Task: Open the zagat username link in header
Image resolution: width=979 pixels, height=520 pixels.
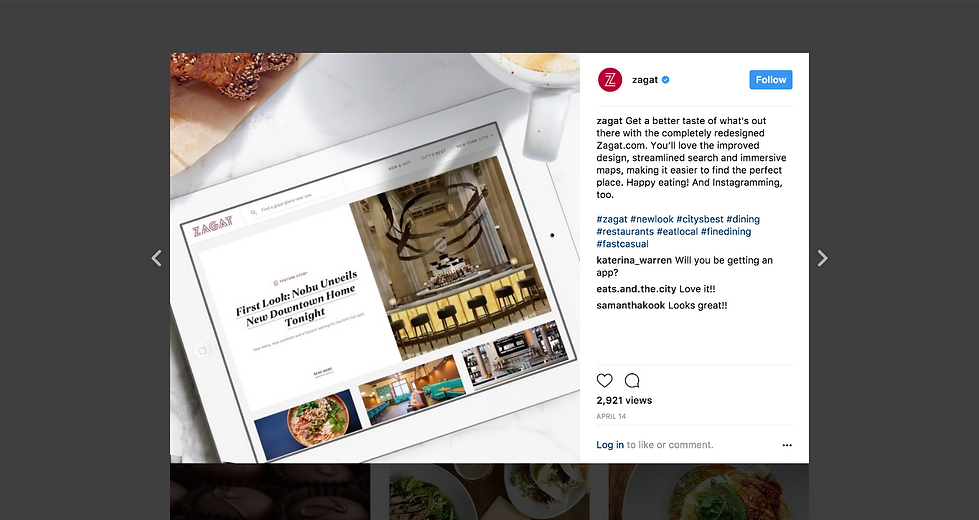Action: [645, 80]
